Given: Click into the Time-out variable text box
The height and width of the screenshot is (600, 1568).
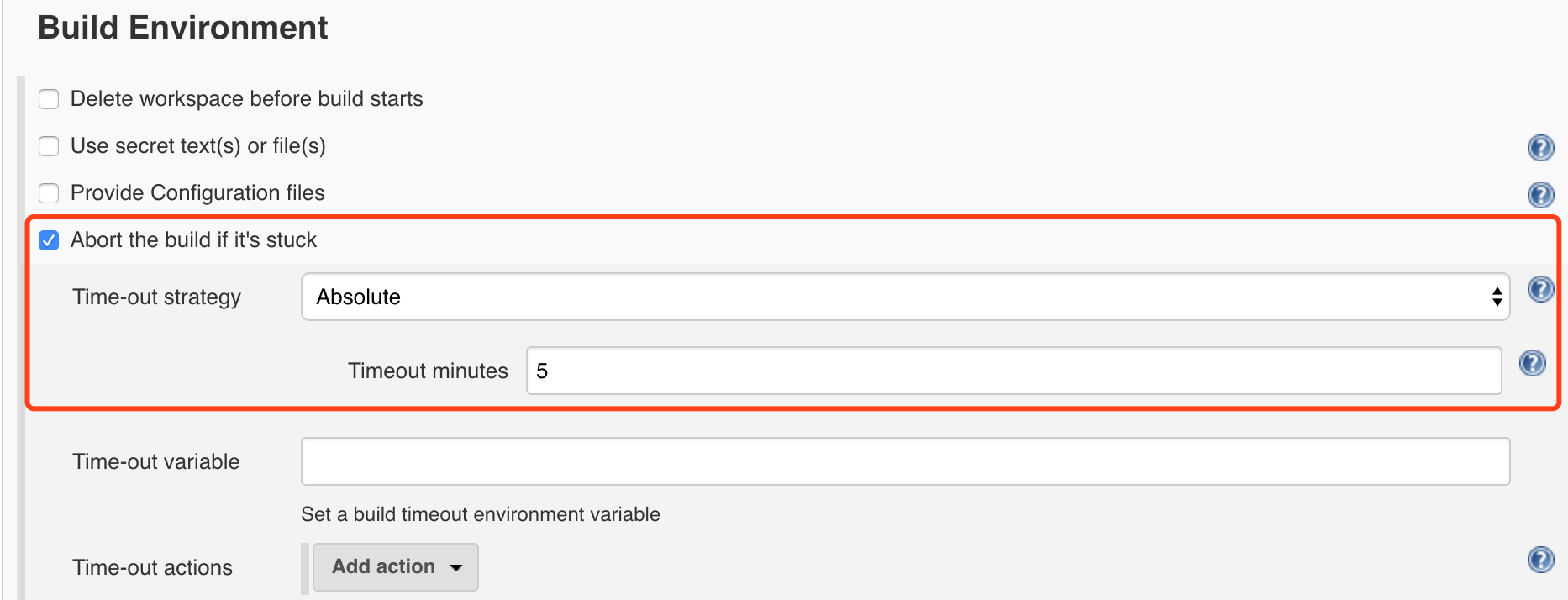Looking at the screenshot, I should coord(905,461).
